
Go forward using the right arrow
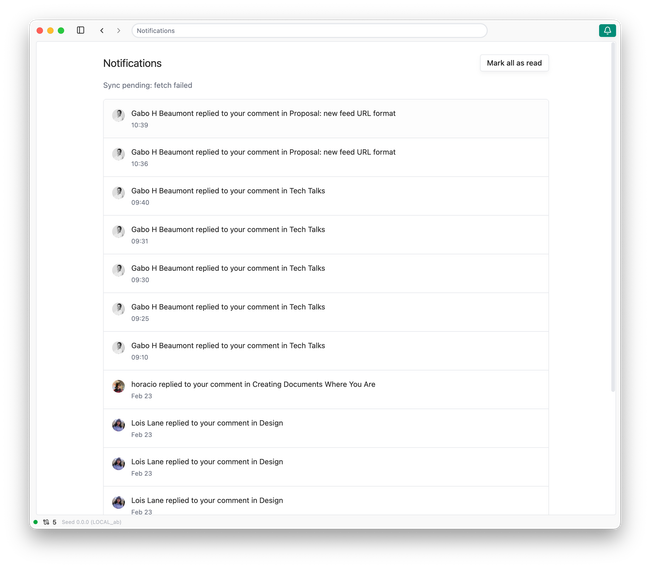118,31
